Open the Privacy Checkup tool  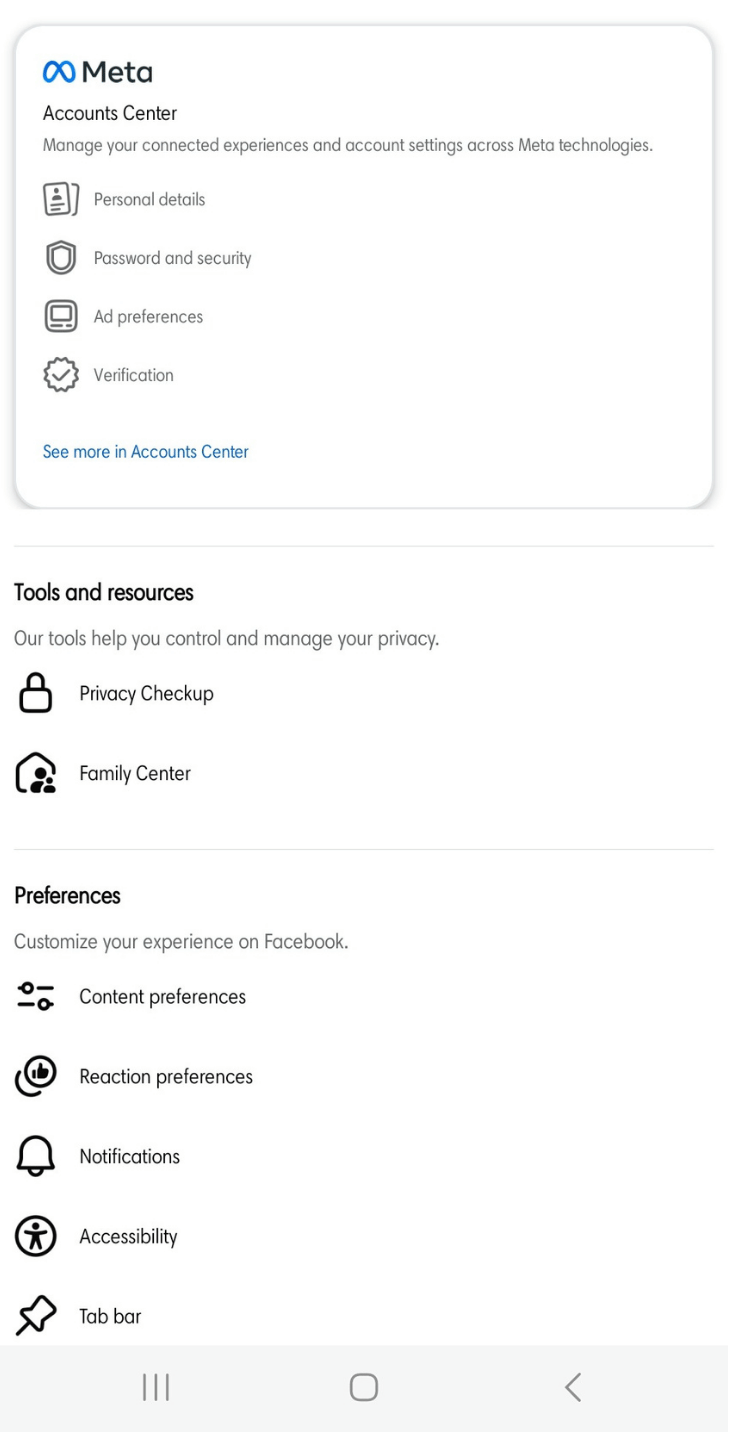point(146,694)
